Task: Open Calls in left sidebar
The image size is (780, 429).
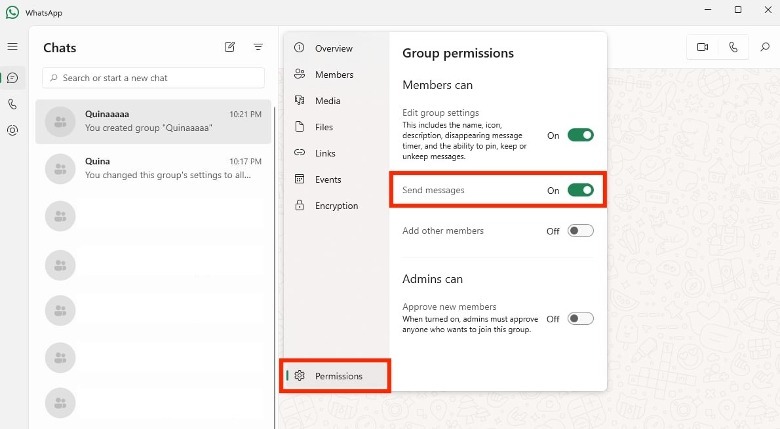Action: pos(12,104)
